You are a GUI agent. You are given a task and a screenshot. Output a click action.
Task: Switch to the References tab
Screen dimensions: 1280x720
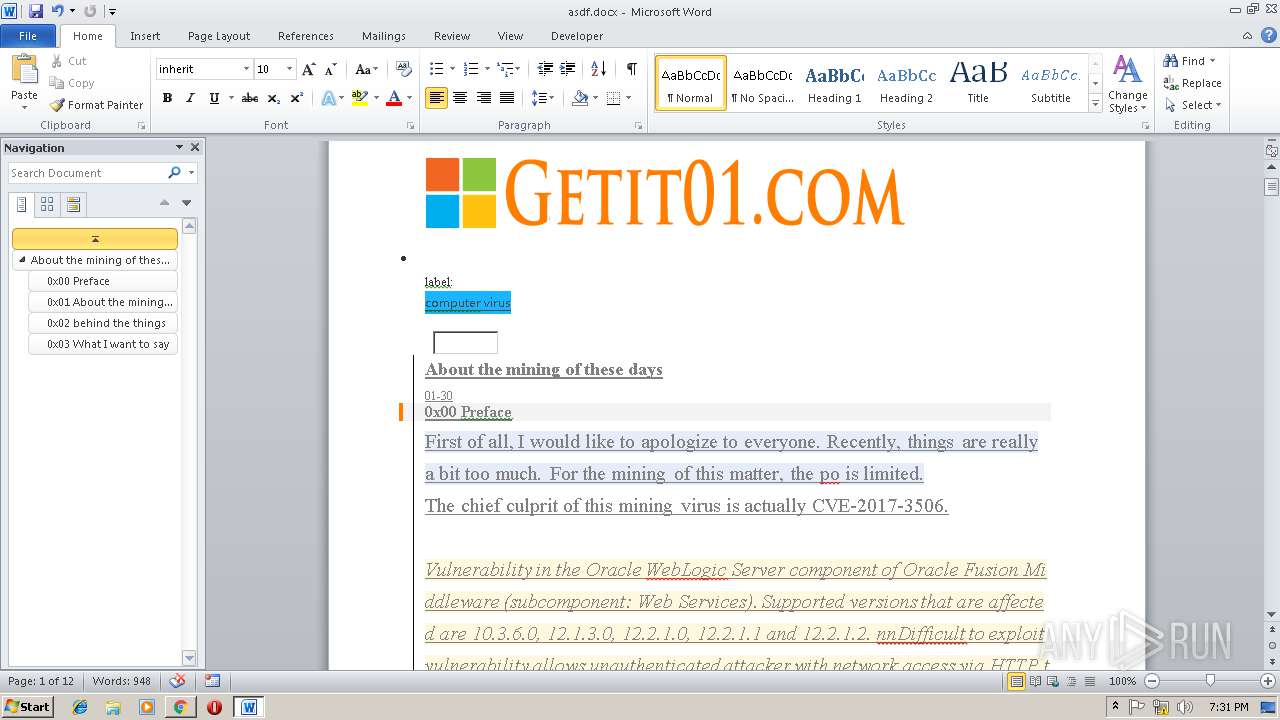(306, 36)
